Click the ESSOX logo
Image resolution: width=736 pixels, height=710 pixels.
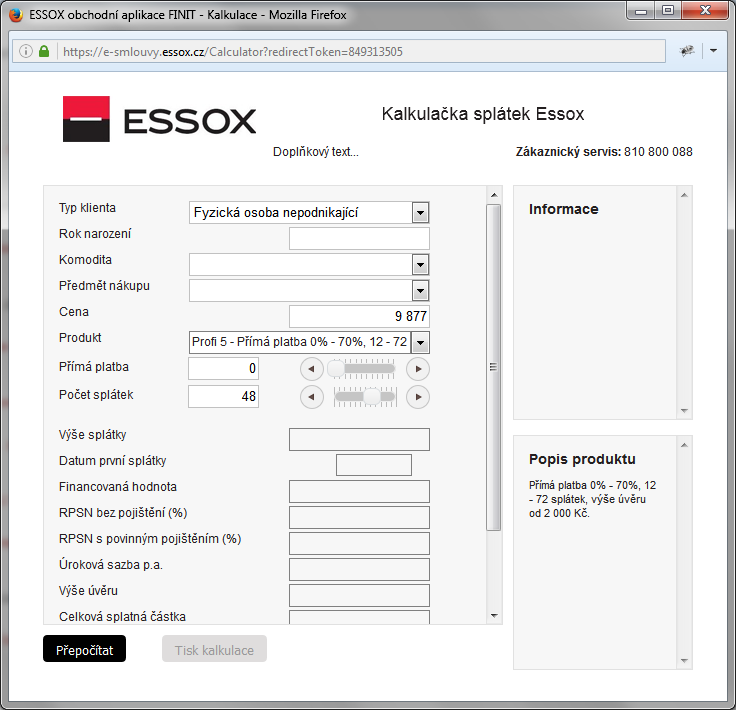[x=160, y=119]
